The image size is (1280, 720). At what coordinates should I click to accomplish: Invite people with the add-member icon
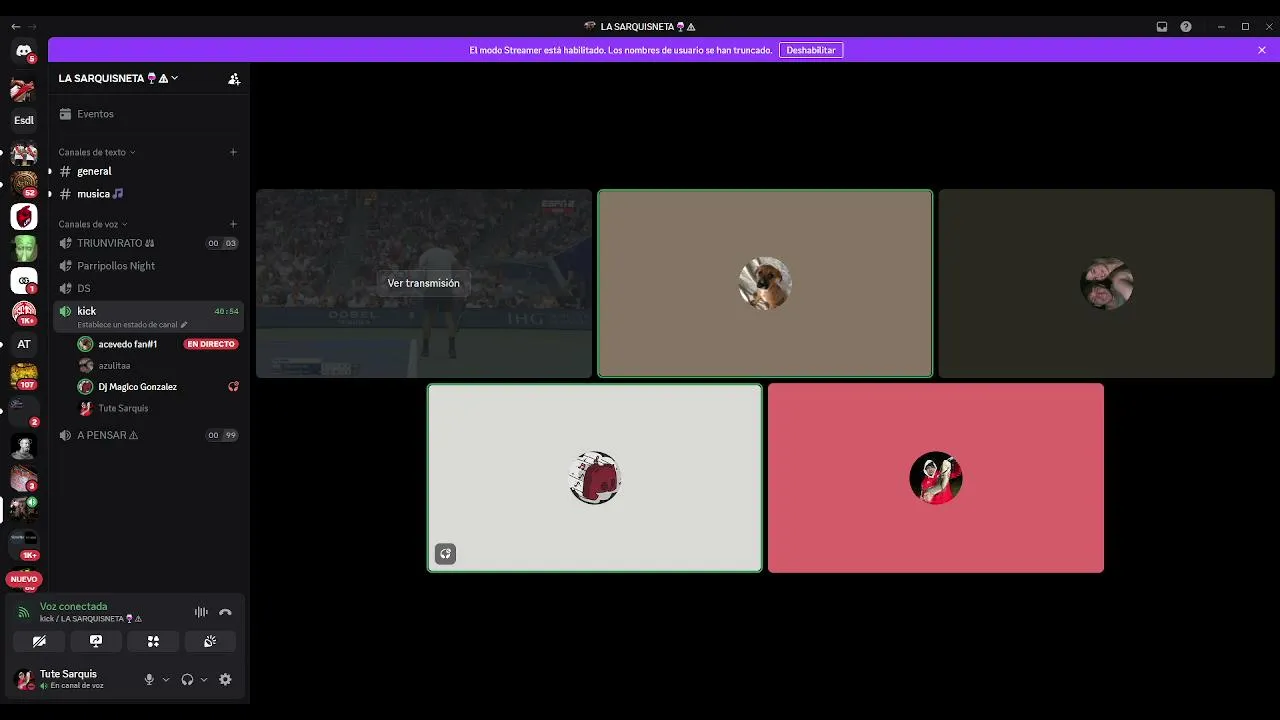234,79
